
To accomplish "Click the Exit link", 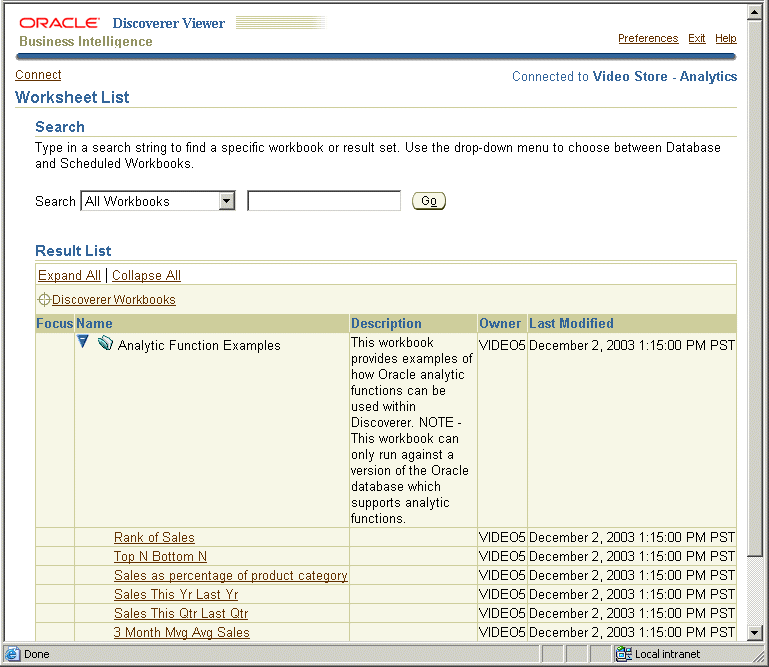I will (696, 38).
